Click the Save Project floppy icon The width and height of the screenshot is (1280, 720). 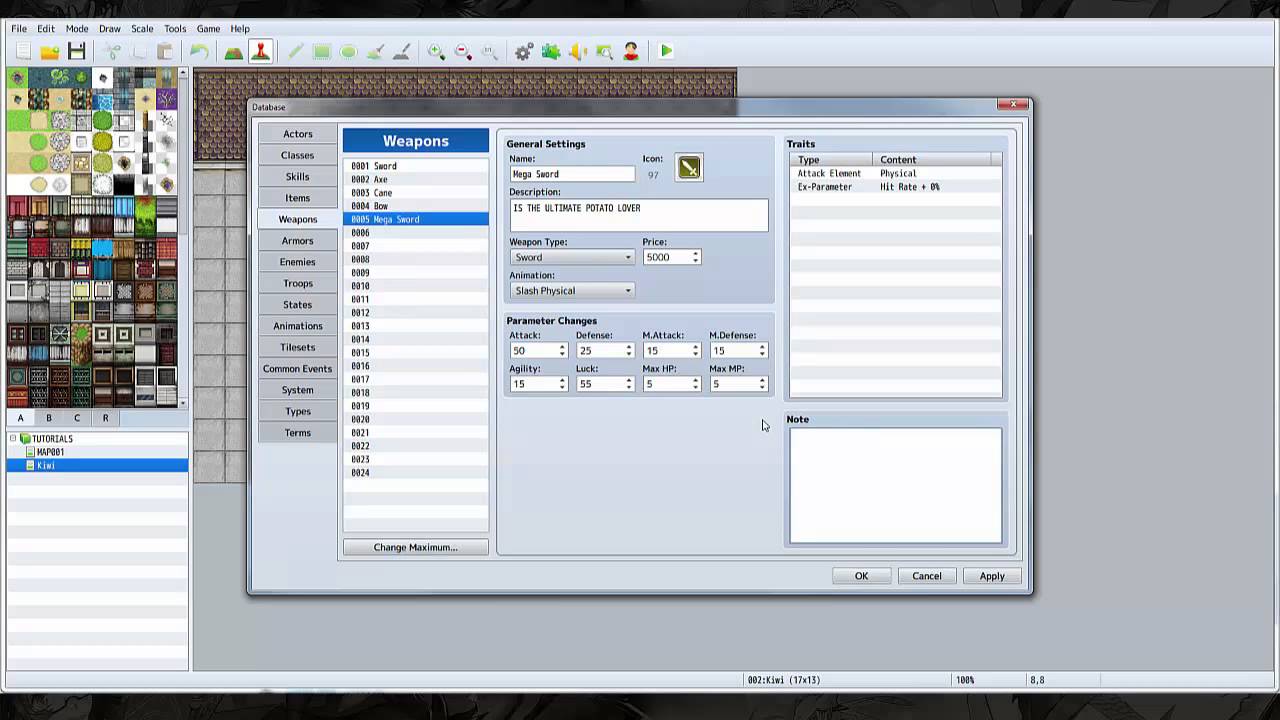pyautogui.click(x=76, y=51)
